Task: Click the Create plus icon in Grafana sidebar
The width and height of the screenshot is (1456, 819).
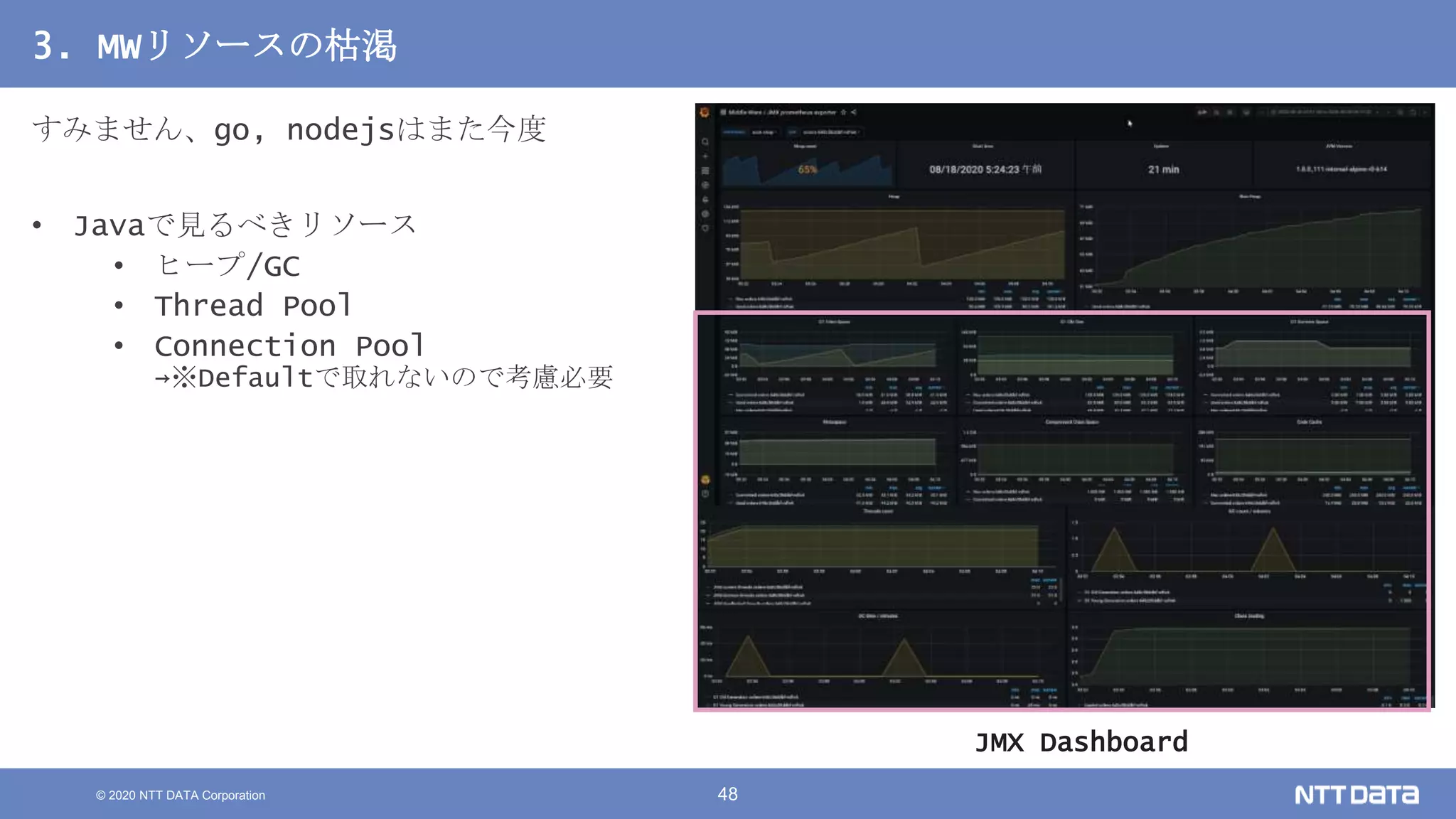Action: pos(705,156)
